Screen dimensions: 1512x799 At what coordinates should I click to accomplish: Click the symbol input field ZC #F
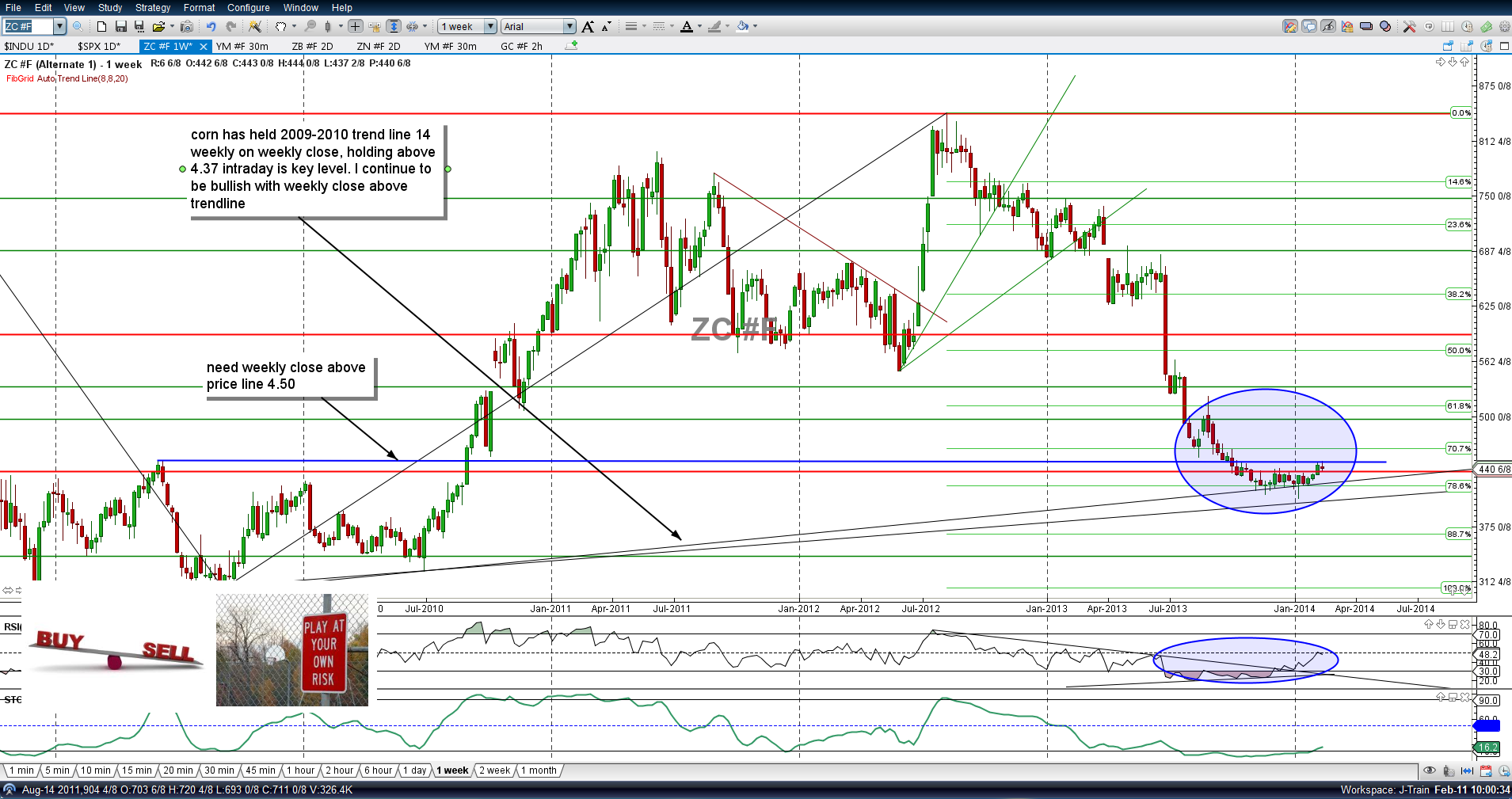(x=28, y=26)
